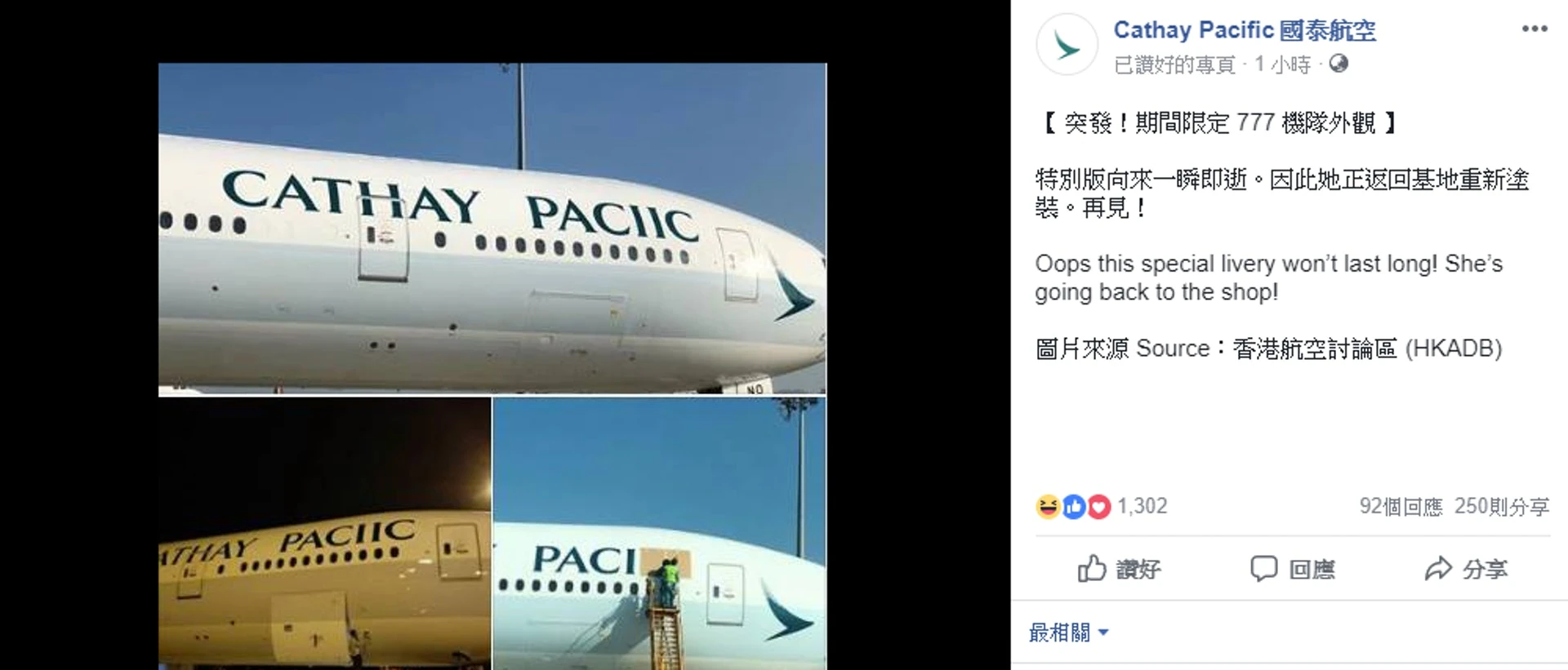Expand the 最相關 comment sorting dropdown
The image size is (1568, 670).
click(1068, 632)
